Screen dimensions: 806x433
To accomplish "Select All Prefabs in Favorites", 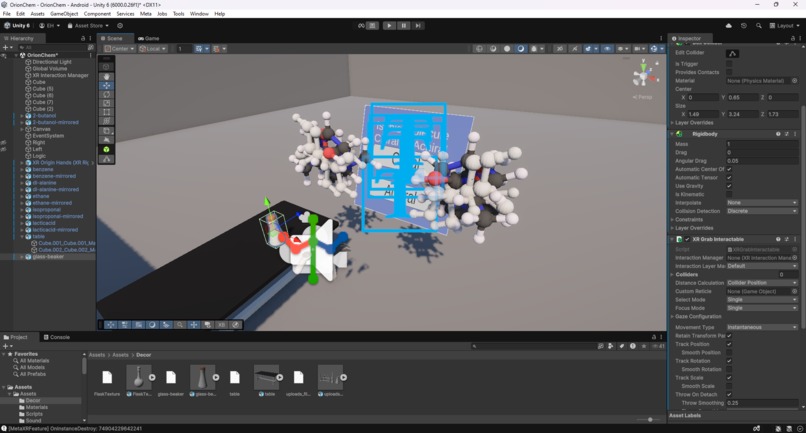I will (32, 374).
